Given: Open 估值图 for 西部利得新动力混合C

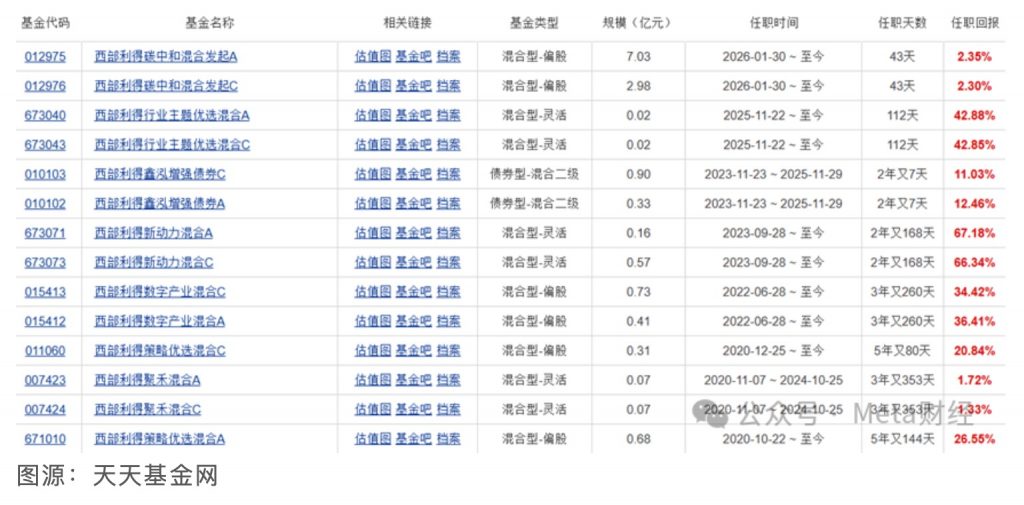Looking at the screenshot, I should [372, 263].
